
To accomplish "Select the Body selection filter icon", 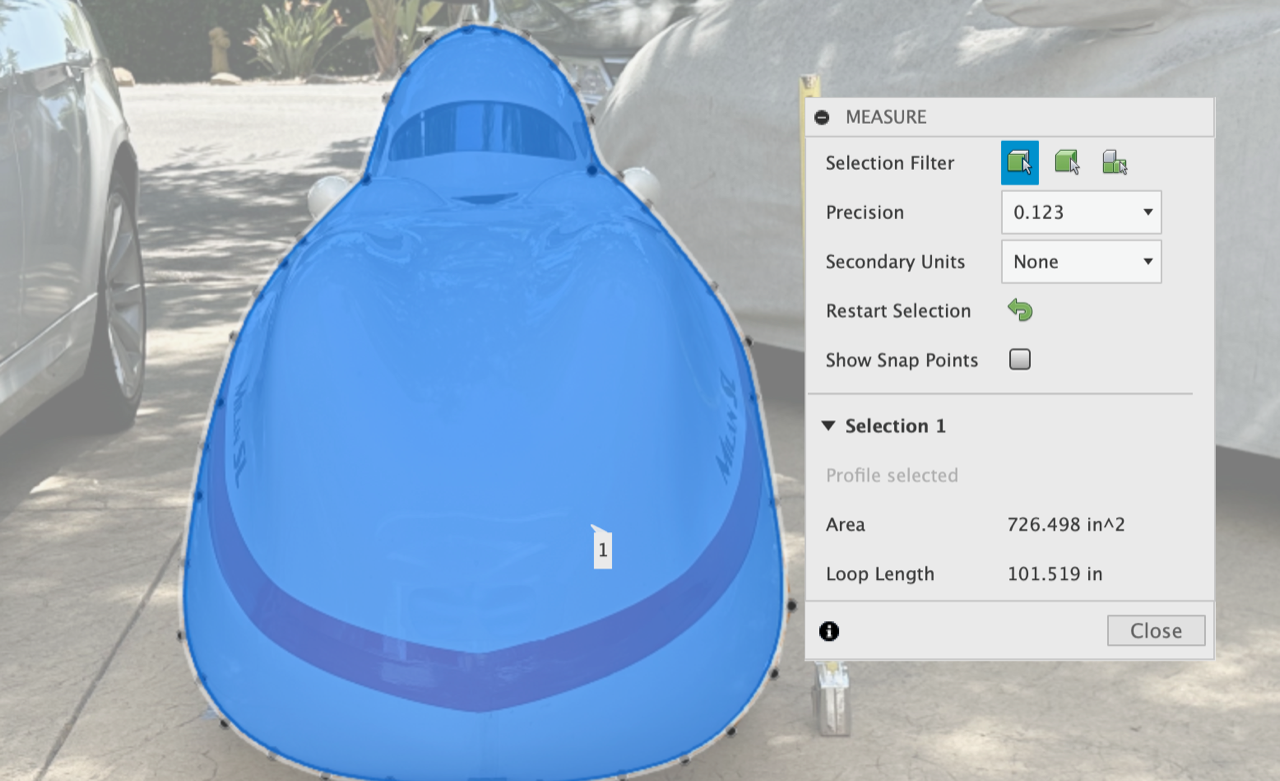I will (1067, 163).
